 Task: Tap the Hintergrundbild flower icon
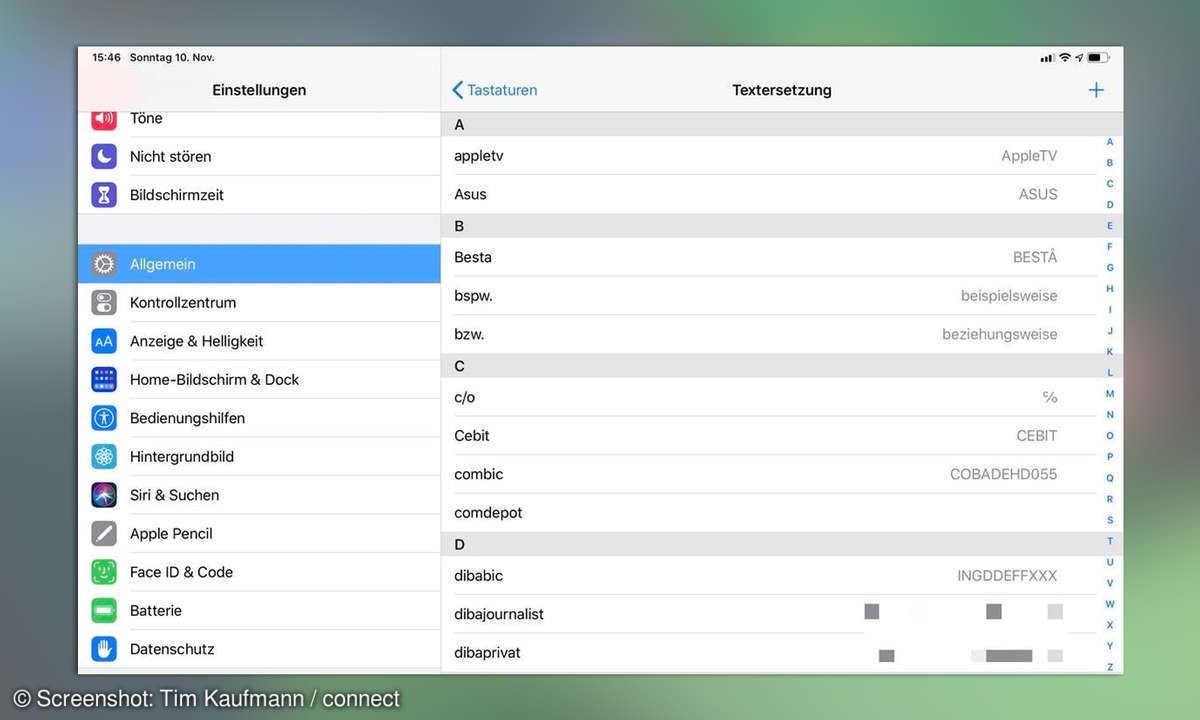point(104,456)
